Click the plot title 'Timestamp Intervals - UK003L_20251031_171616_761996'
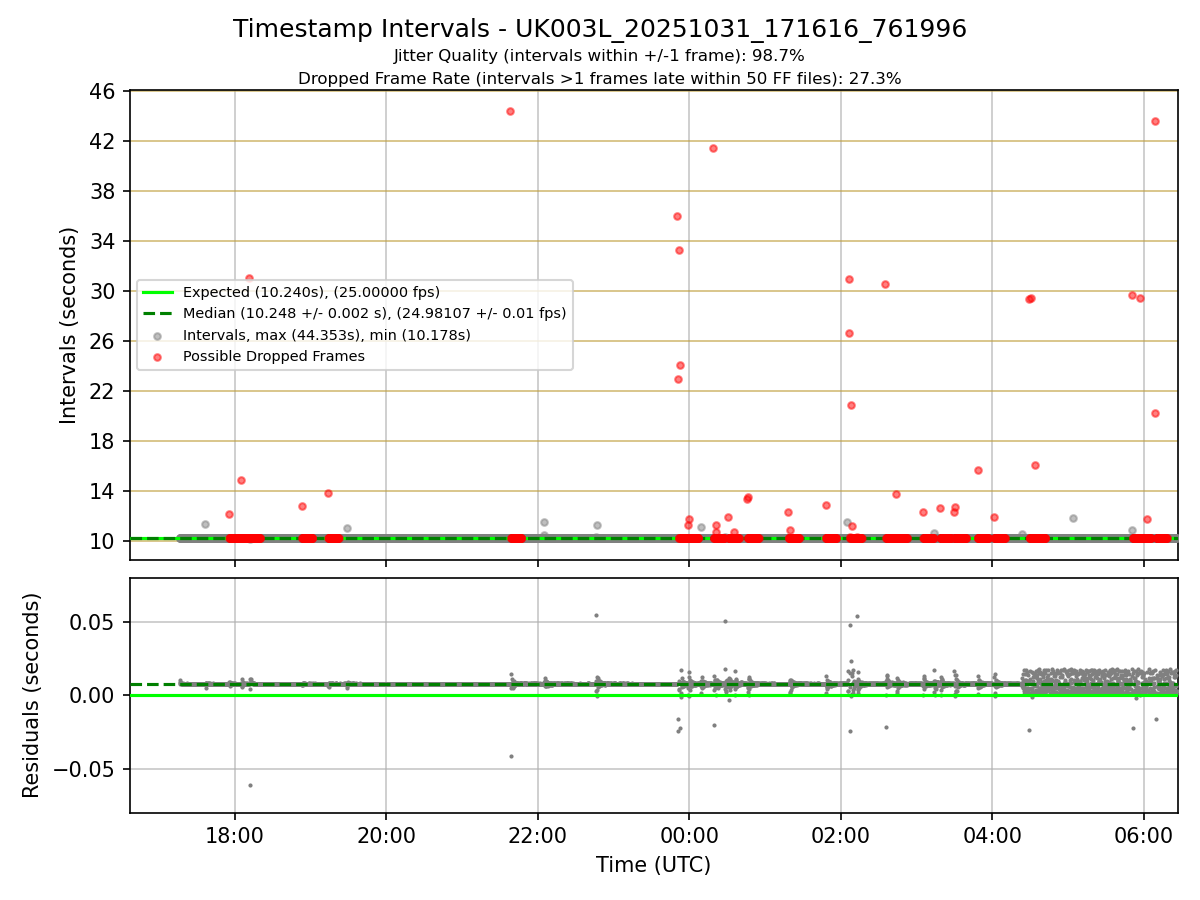 [600, 29]
